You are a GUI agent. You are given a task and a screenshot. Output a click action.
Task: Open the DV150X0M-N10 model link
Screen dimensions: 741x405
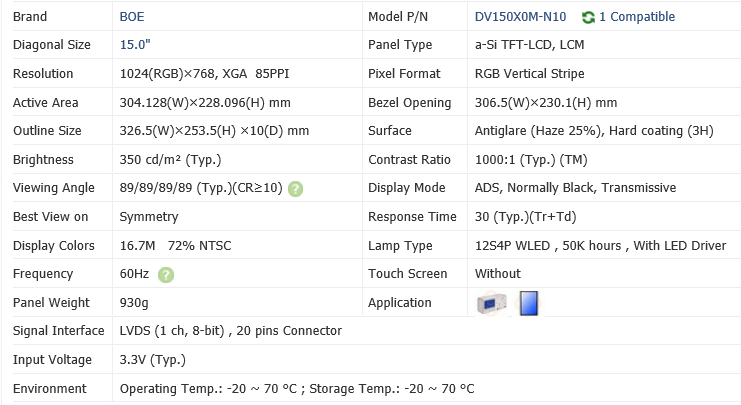(520, 17)
